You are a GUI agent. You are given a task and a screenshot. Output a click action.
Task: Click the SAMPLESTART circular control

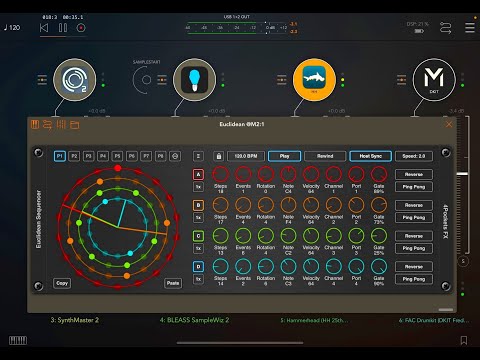146,80
